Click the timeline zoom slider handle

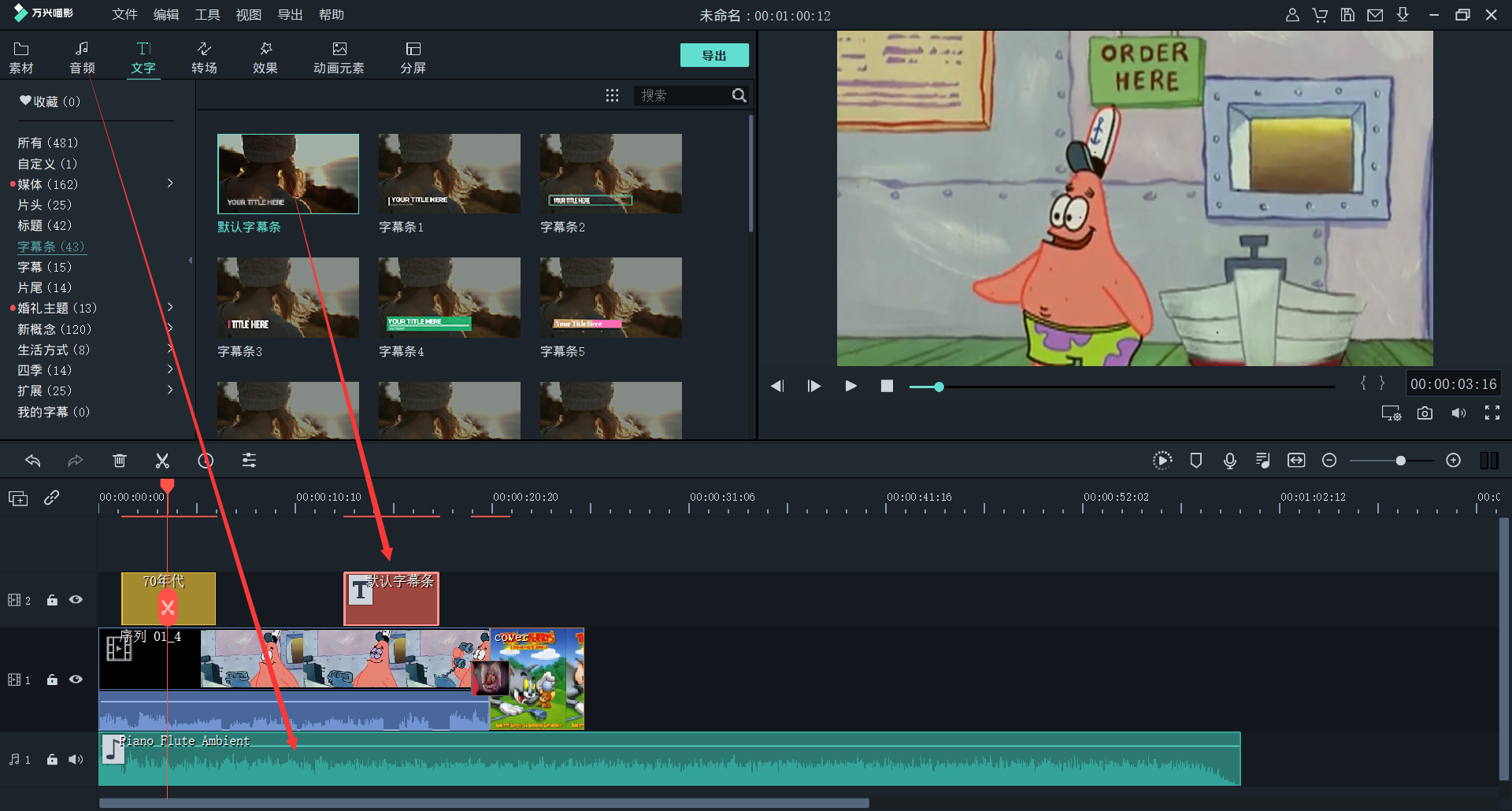pos(1400,461)
